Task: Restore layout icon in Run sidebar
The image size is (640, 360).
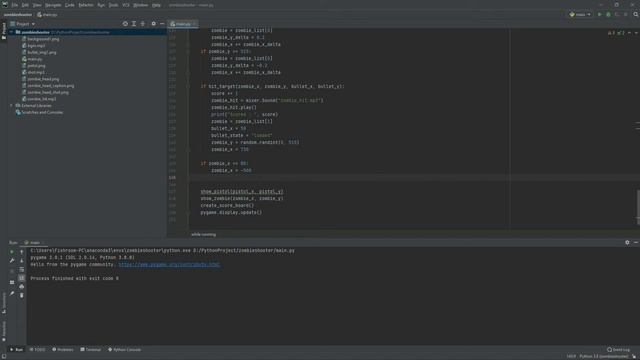Action: pyautogui.click(x=12, y=282)
